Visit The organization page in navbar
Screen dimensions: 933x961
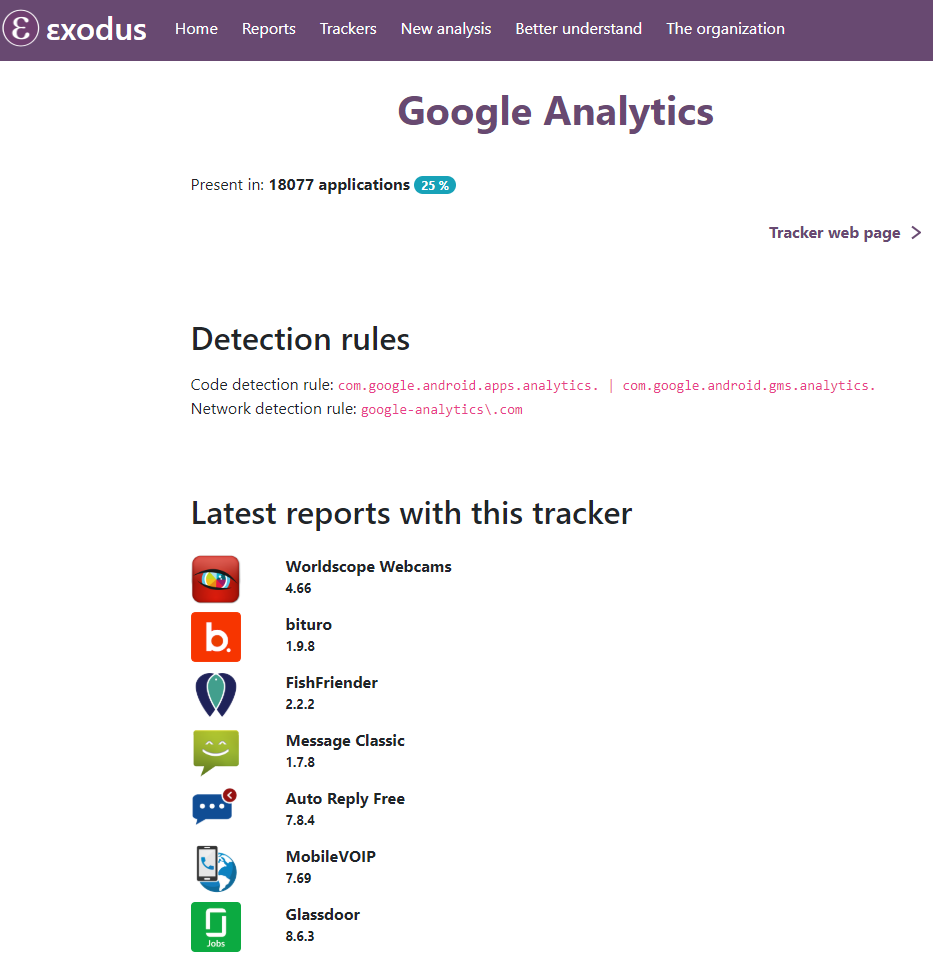(725, 29)
